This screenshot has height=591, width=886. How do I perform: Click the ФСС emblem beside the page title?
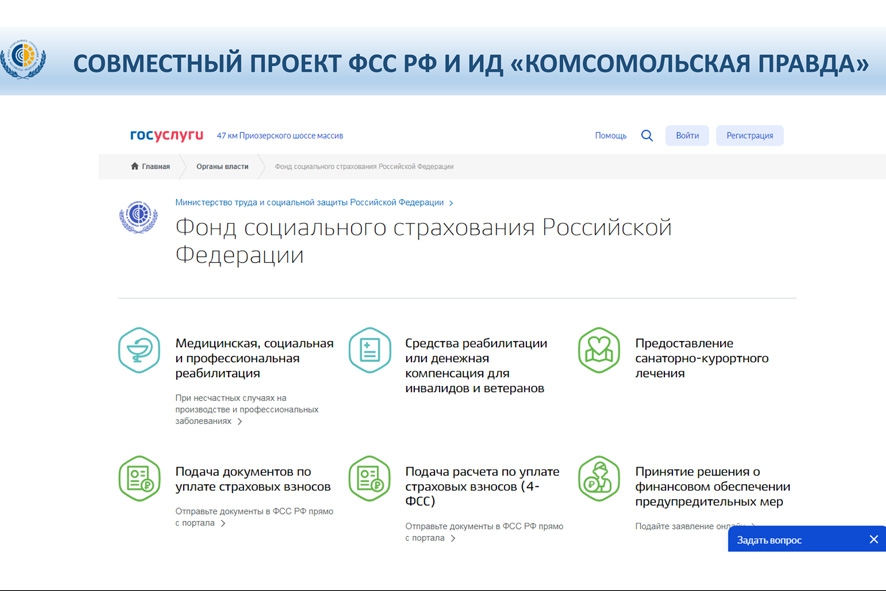click(138, 217)
